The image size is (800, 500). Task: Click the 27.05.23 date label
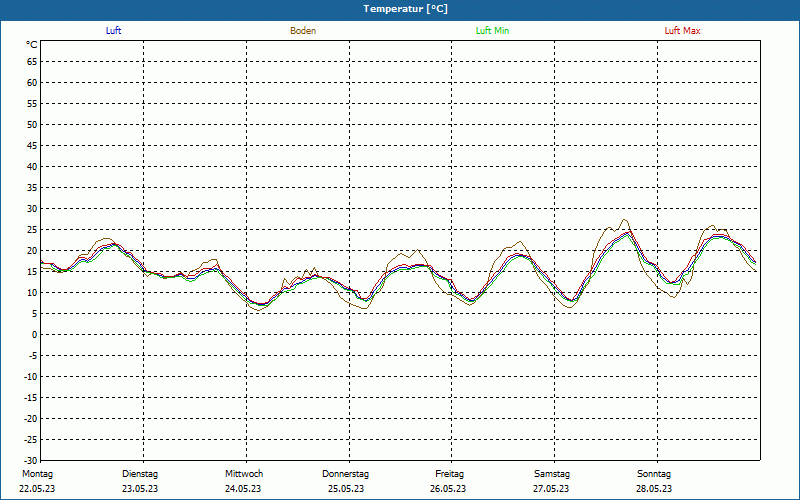point(551,489)
